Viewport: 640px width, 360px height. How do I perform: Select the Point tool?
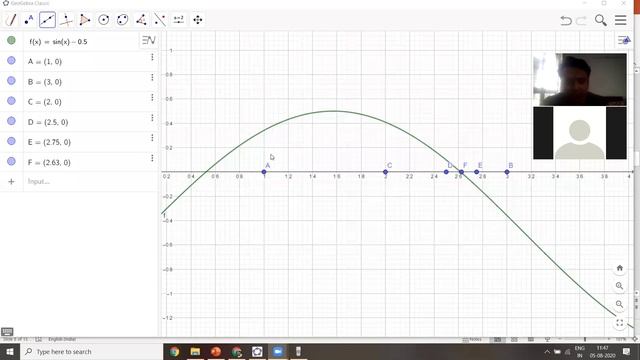pyautogui.click(x=29, y=20)
